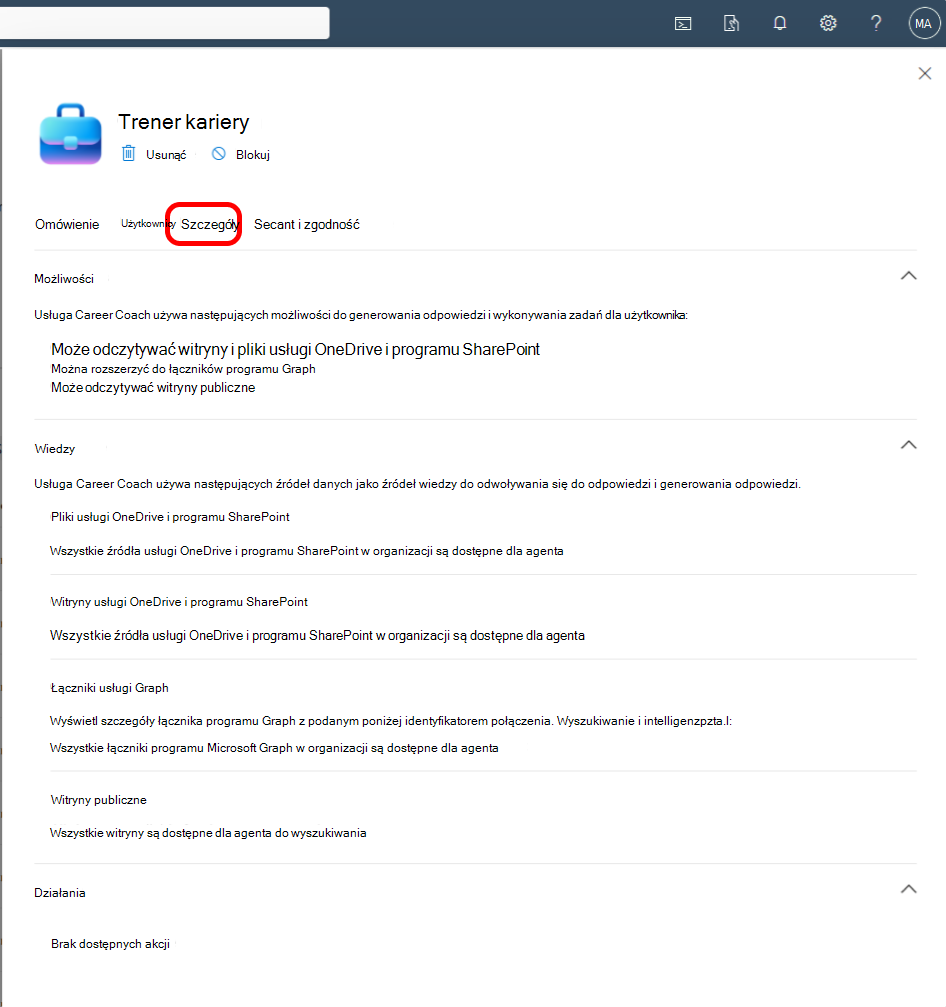This screenshot has height=1007, width=946.
Task: Click trash icon next to Usunąć
Action: coord(128,153)
